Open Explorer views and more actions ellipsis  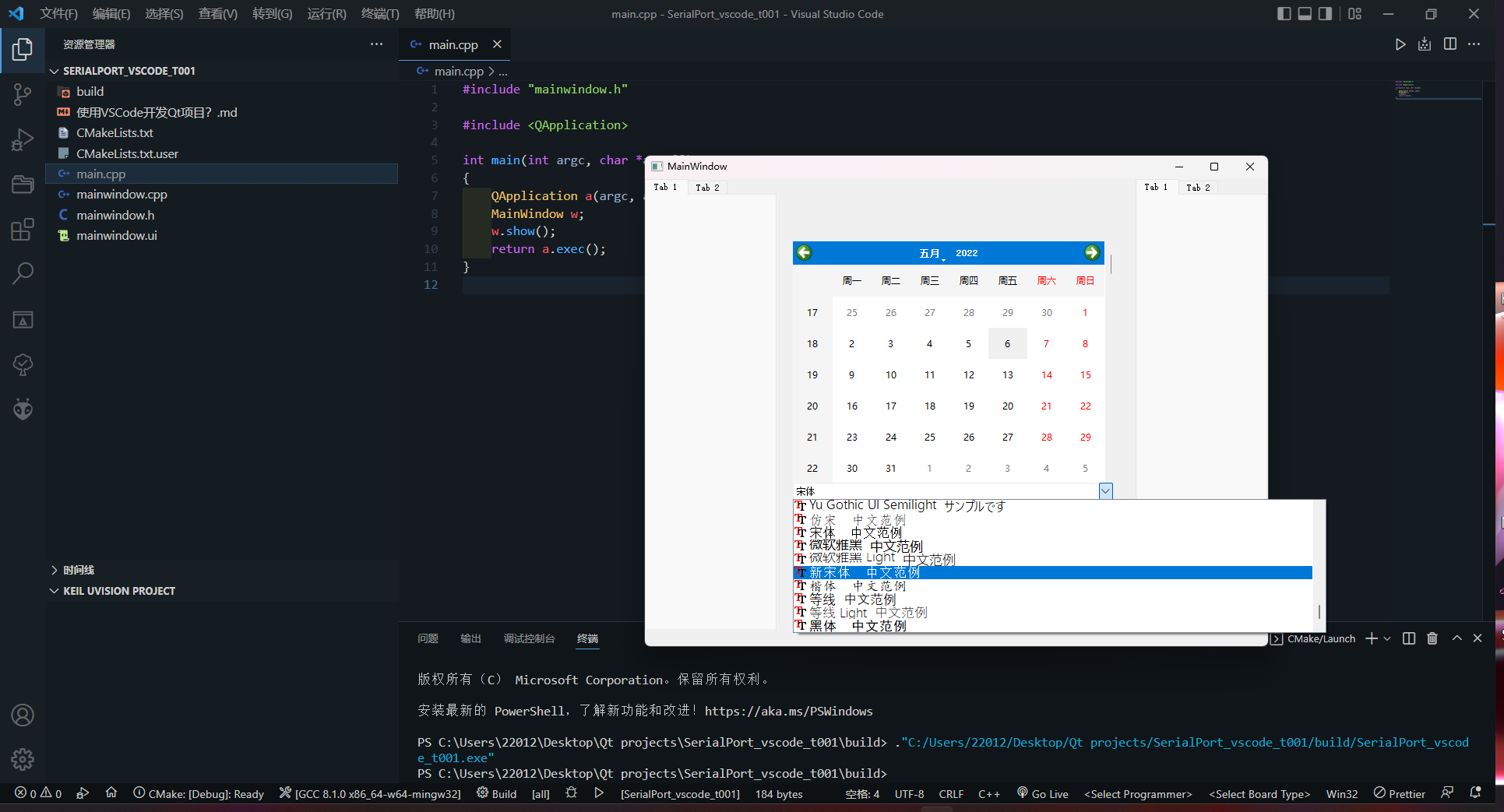376,44
